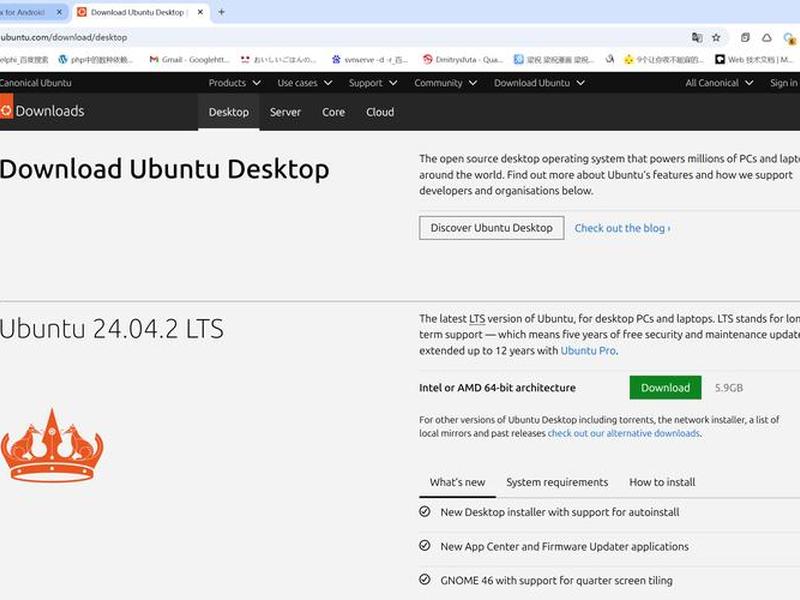
Task: Open the Gmail bookmark
Action: (x=189, y=60)
